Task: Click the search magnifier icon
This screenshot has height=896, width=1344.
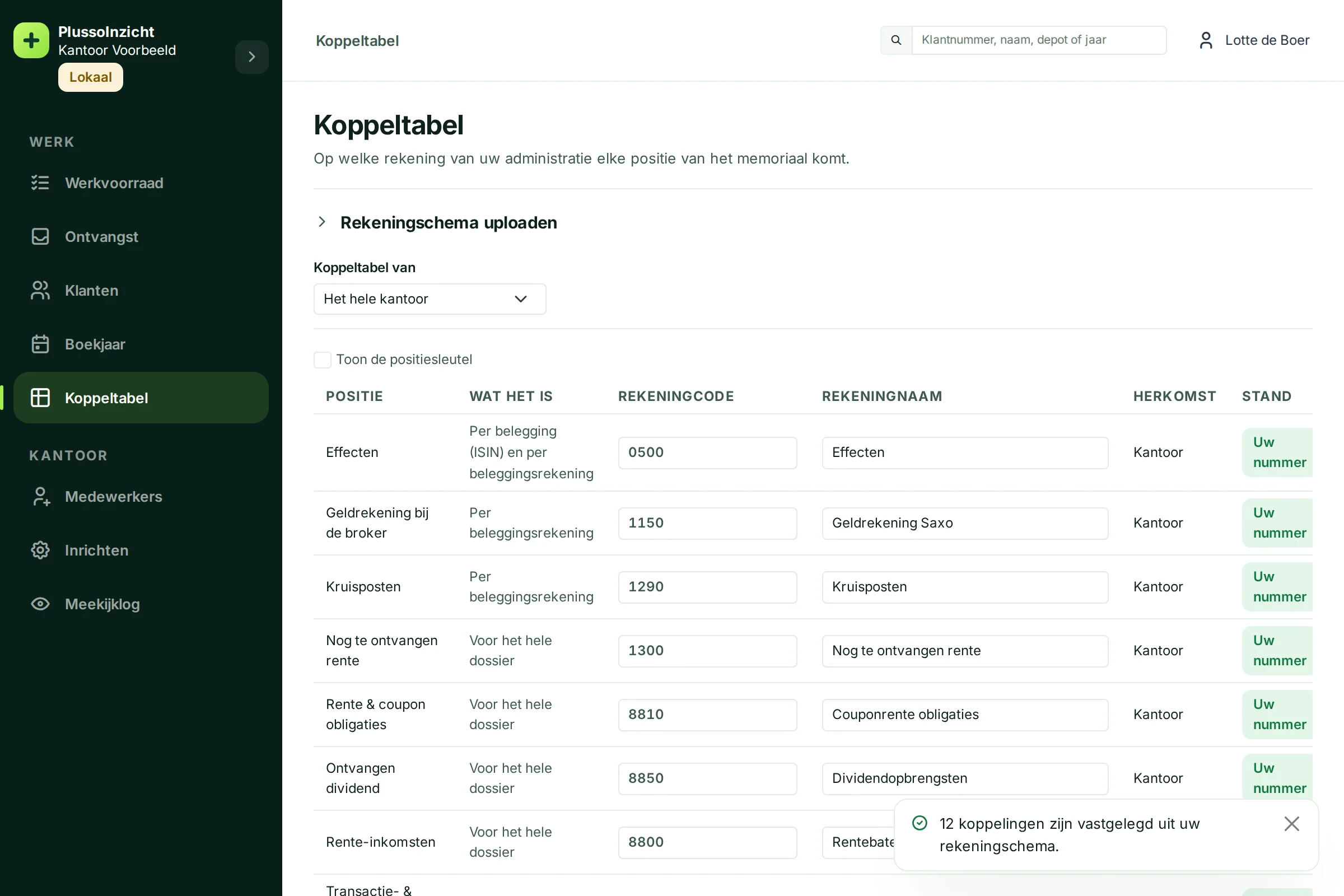Action: pyautogui.click(x=896, y=40)
